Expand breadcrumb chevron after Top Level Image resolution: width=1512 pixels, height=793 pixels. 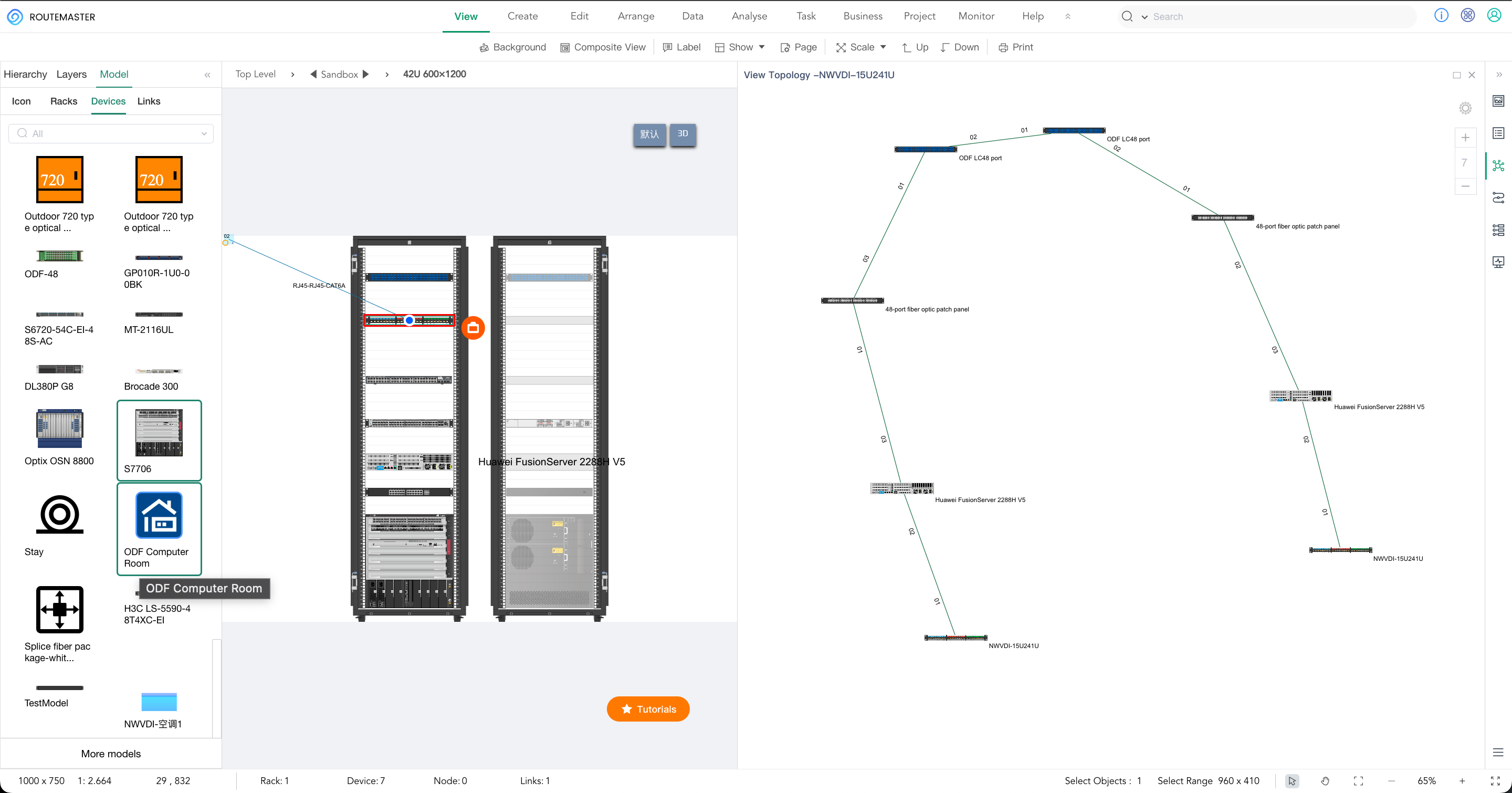tap(292, 75)
